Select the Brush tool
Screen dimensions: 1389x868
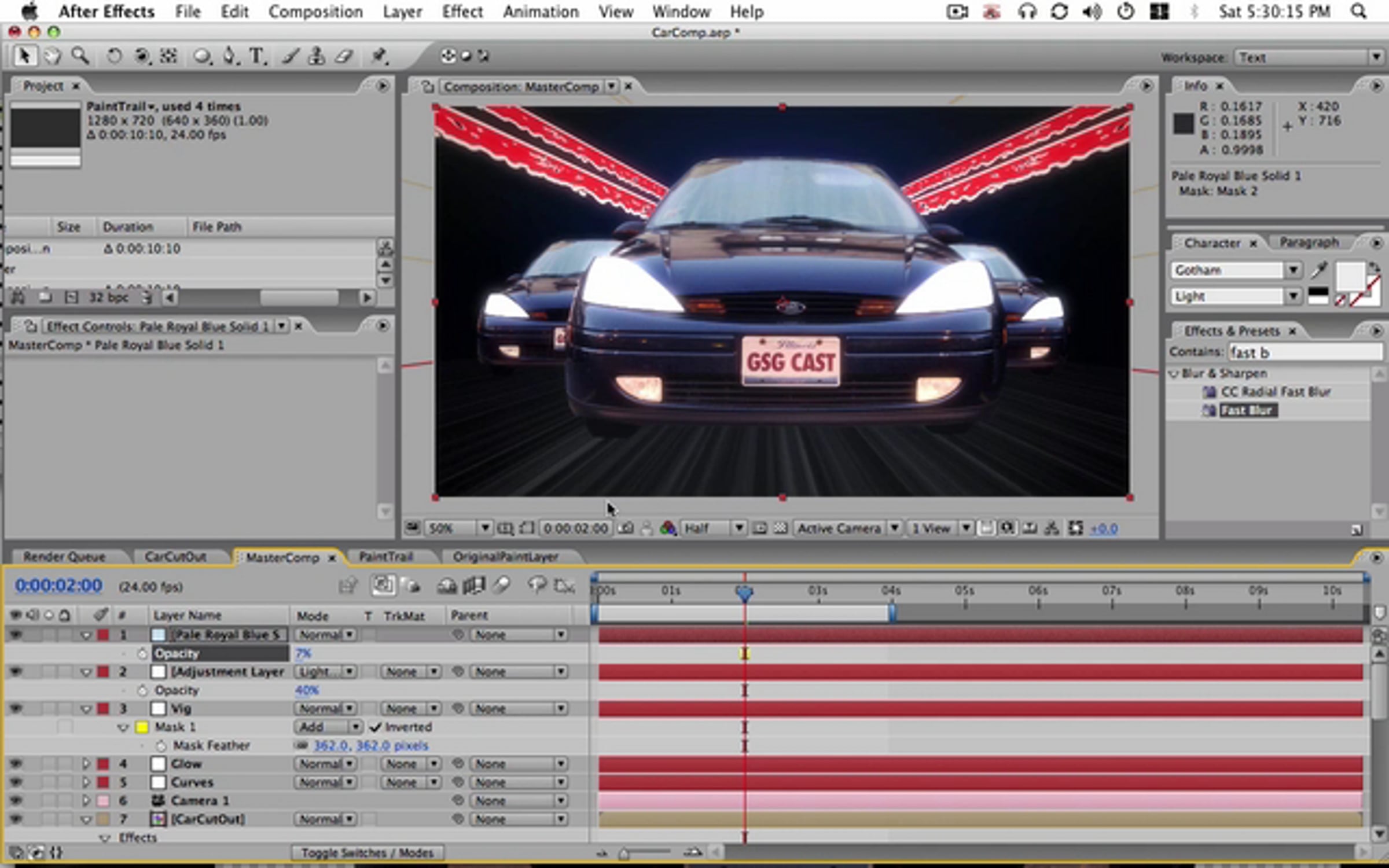[291, 56]
